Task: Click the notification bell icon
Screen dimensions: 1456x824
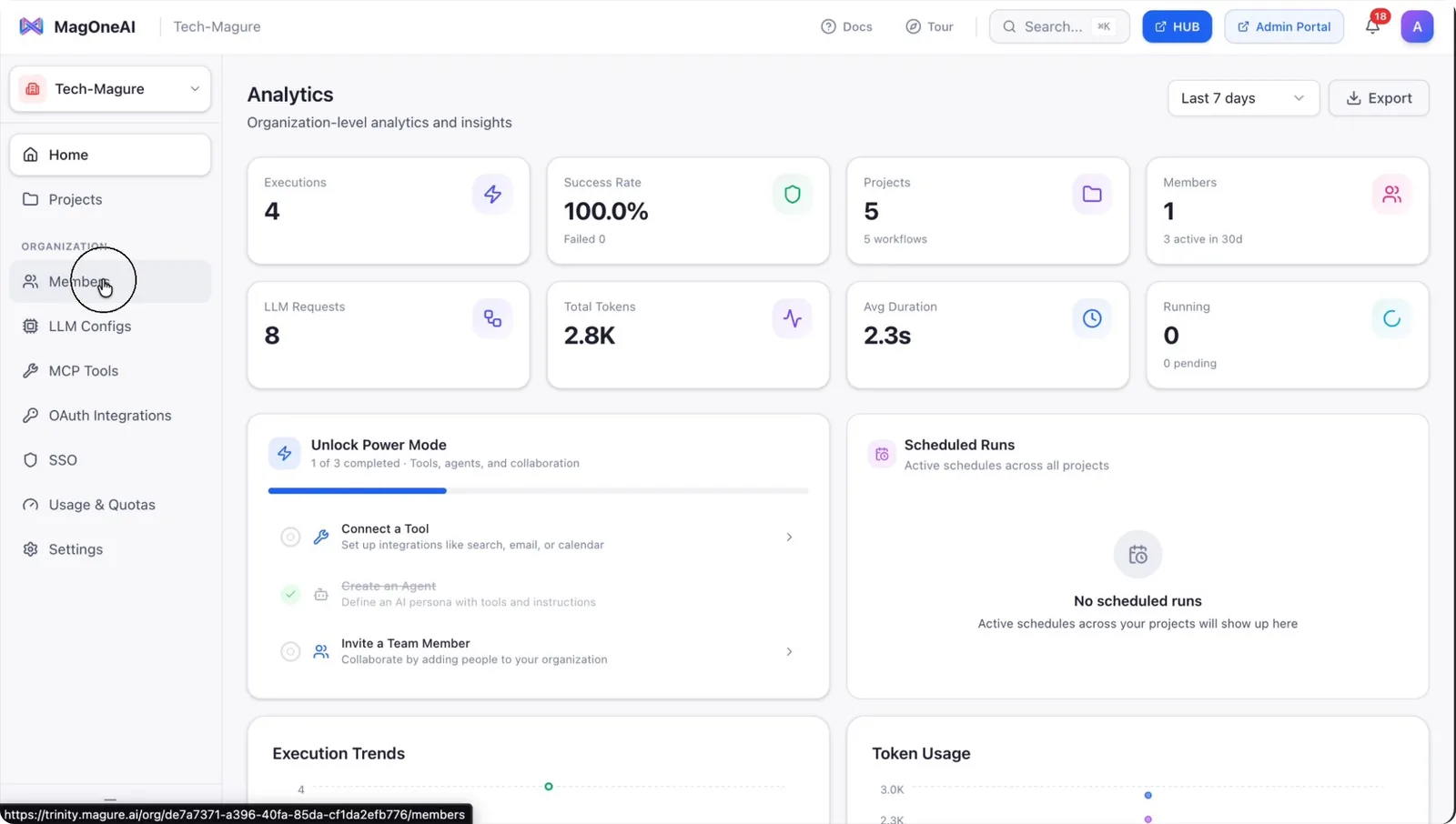Action: pos(1372,26)
